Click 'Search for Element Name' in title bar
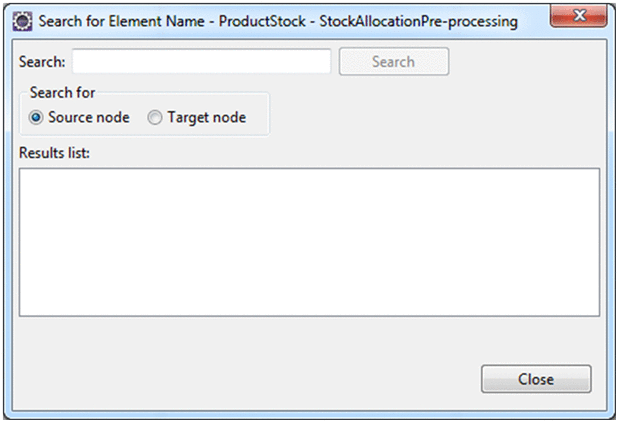620x423 pixels. tap(116, 21)
